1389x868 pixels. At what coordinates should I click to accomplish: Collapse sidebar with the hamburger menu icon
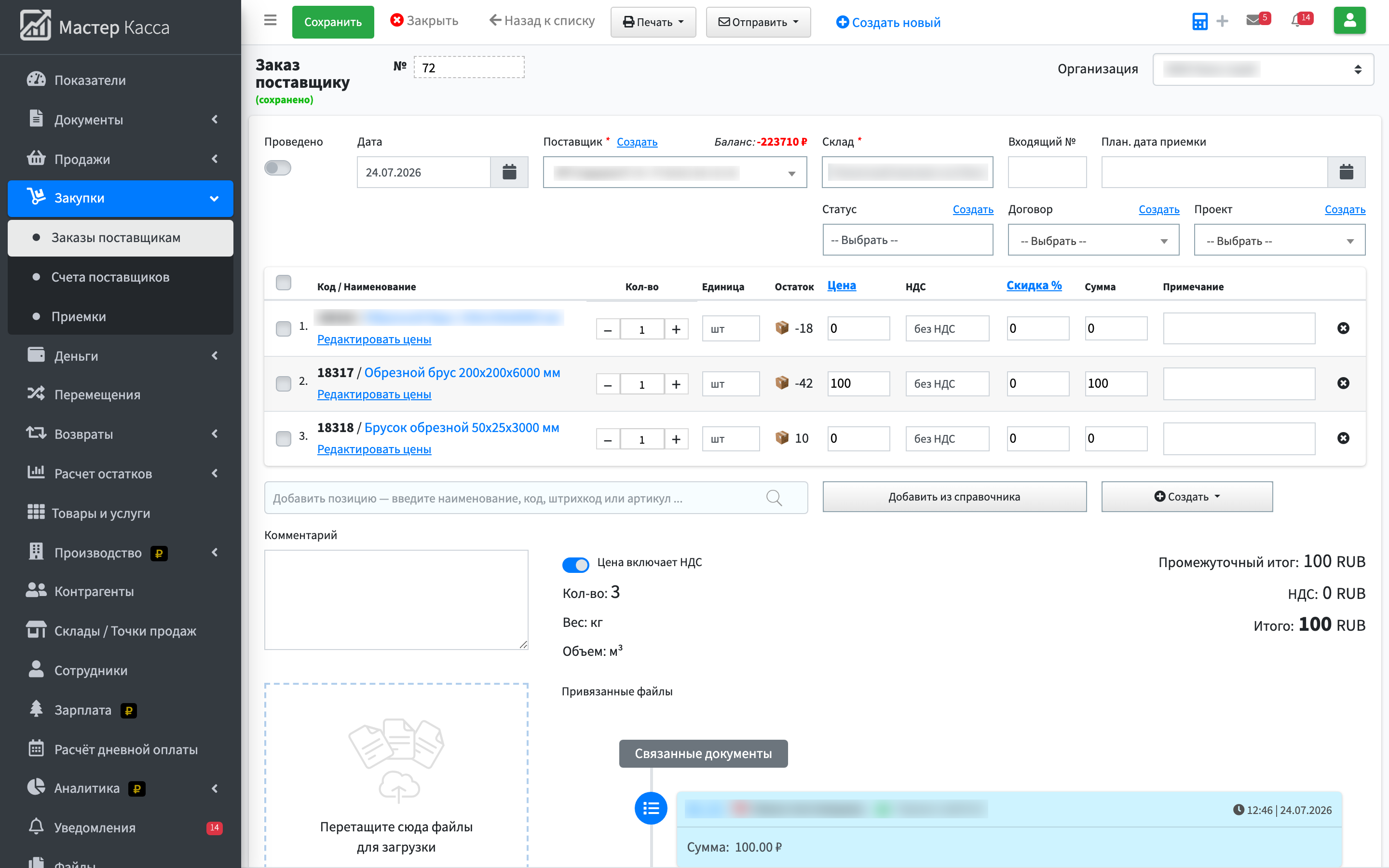[271, 21]
